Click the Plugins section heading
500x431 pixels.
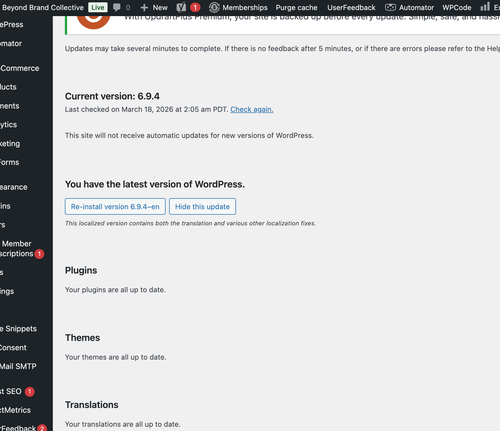pyautogui.click(x=81, y=270)
